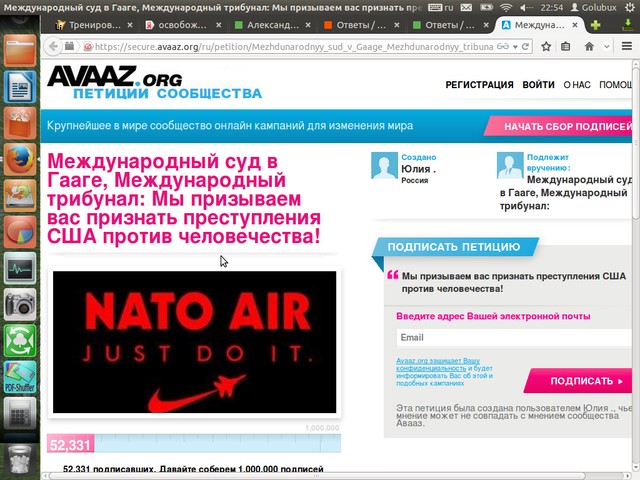640x480 pixels.
Task: Bookmark this page with the star icon
Action: click(546, 47)
